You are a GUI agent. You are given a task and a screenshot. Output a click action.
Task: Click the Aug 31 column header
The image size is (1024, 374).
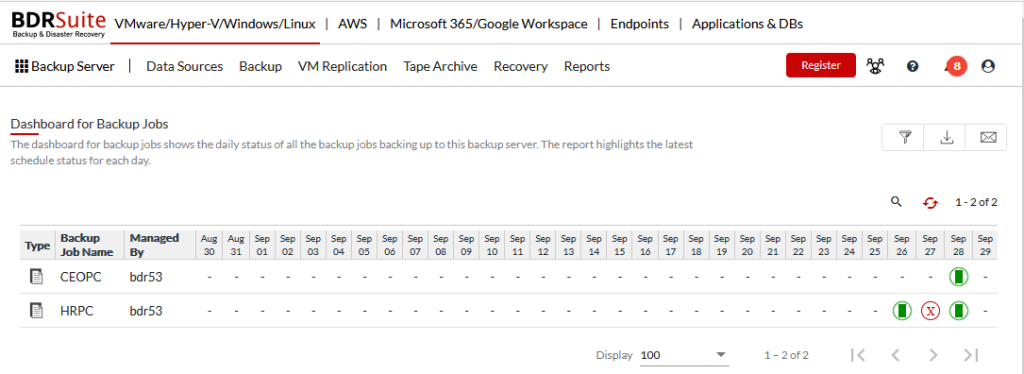point(236,245)
